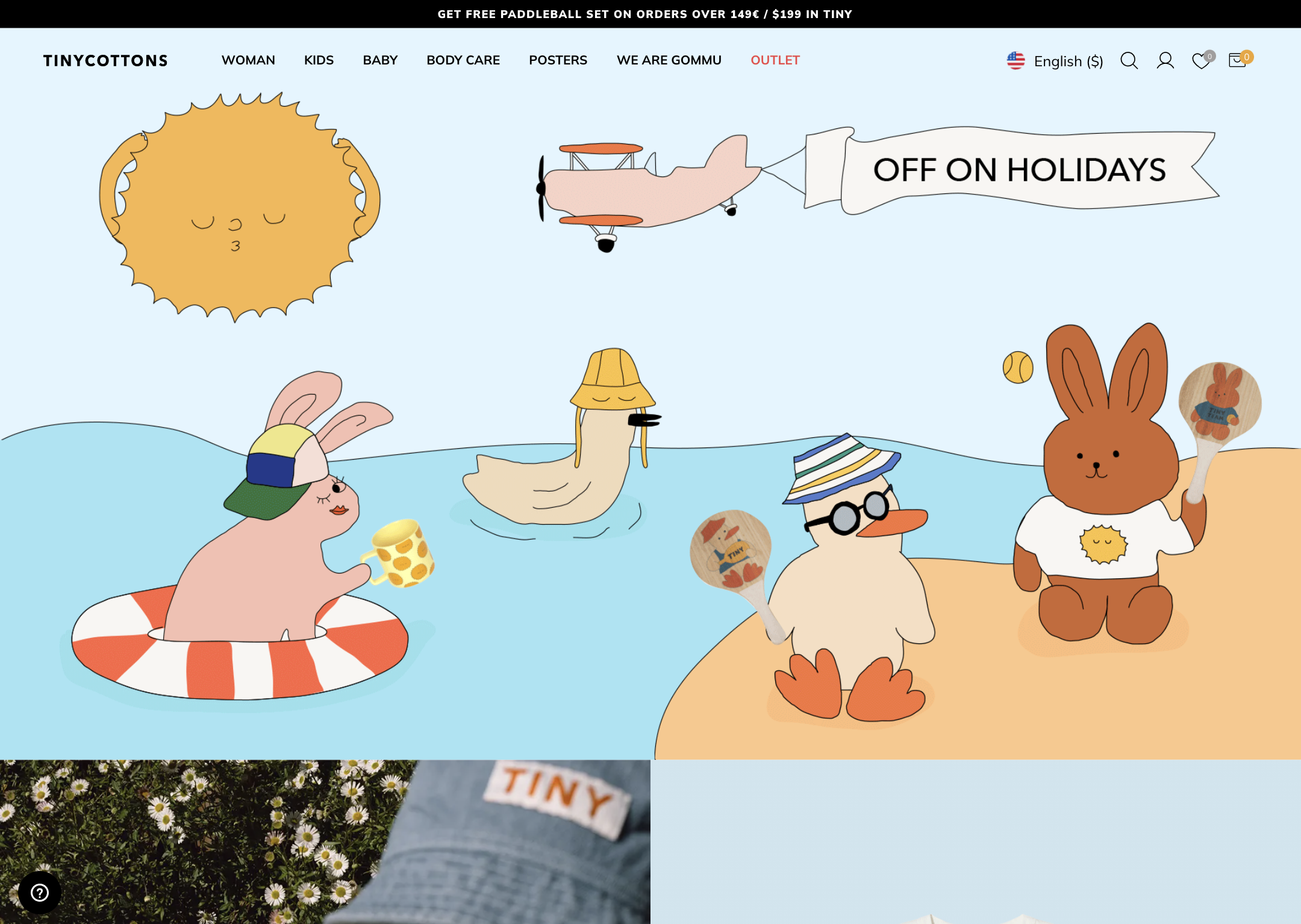Go home via Tinycottons logo
This screenshot has height=924, width=1301.
click(105, 61)
